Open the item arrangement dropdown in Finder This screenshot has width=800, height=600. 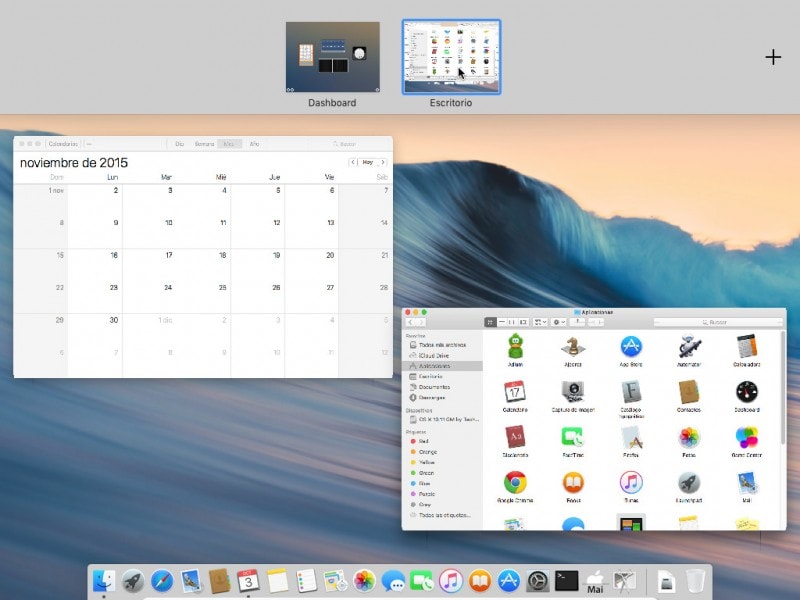539,322
